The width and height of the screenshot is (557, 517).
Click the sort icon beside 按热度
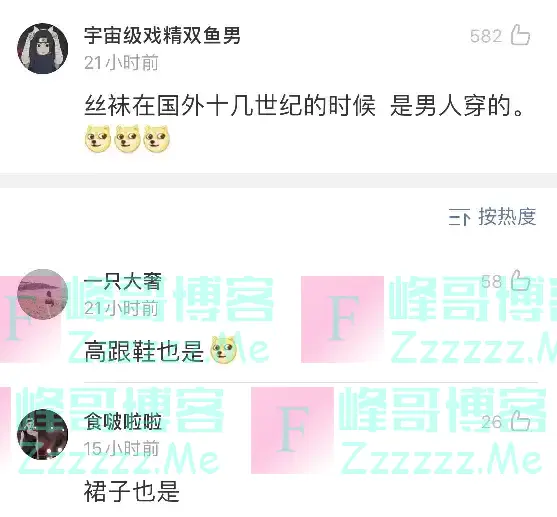[x=459, y=217]
